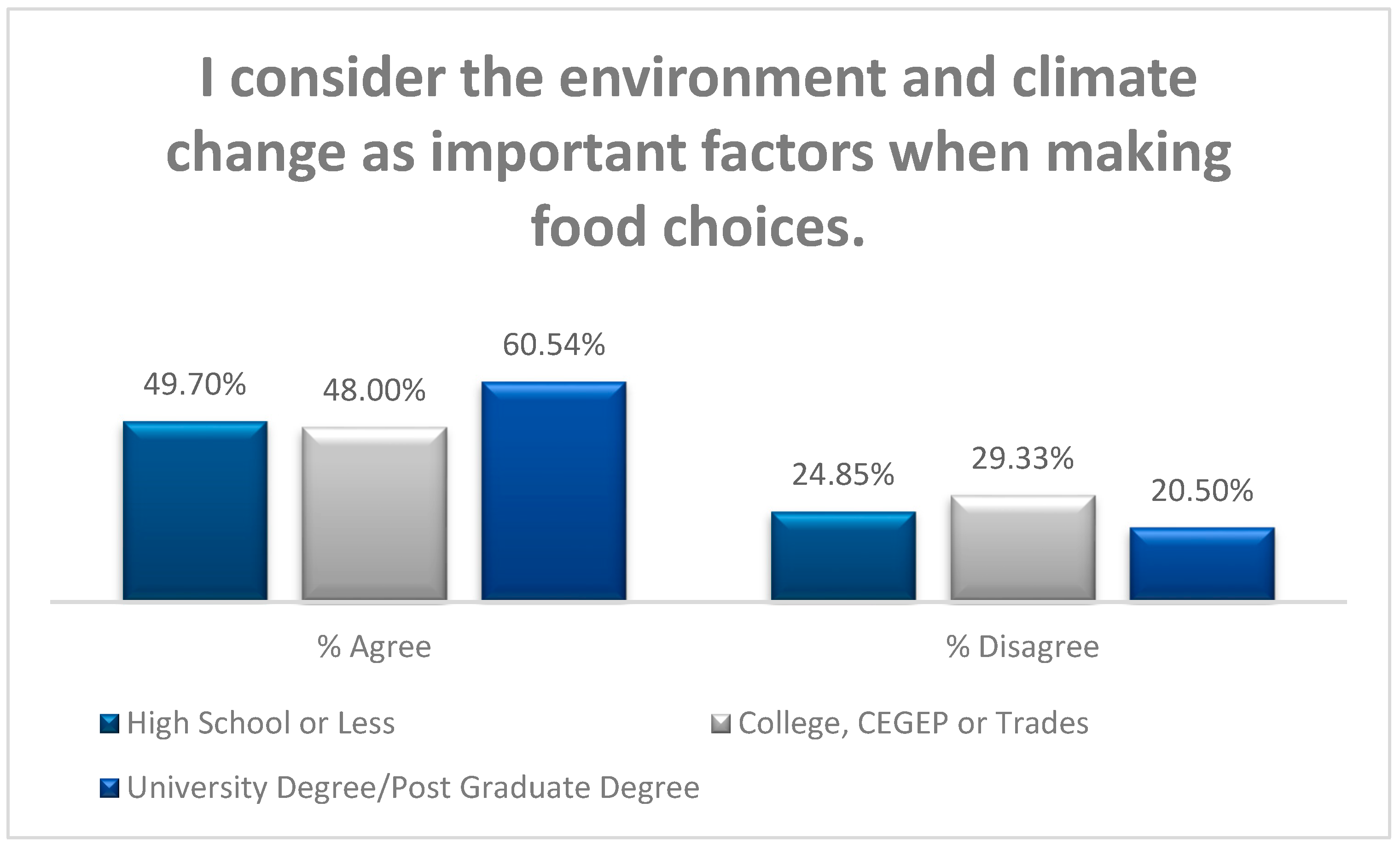Click the High School or Less legend swatch
The height and width of the screenshot is (849, 1400).
tap(110, 723)
